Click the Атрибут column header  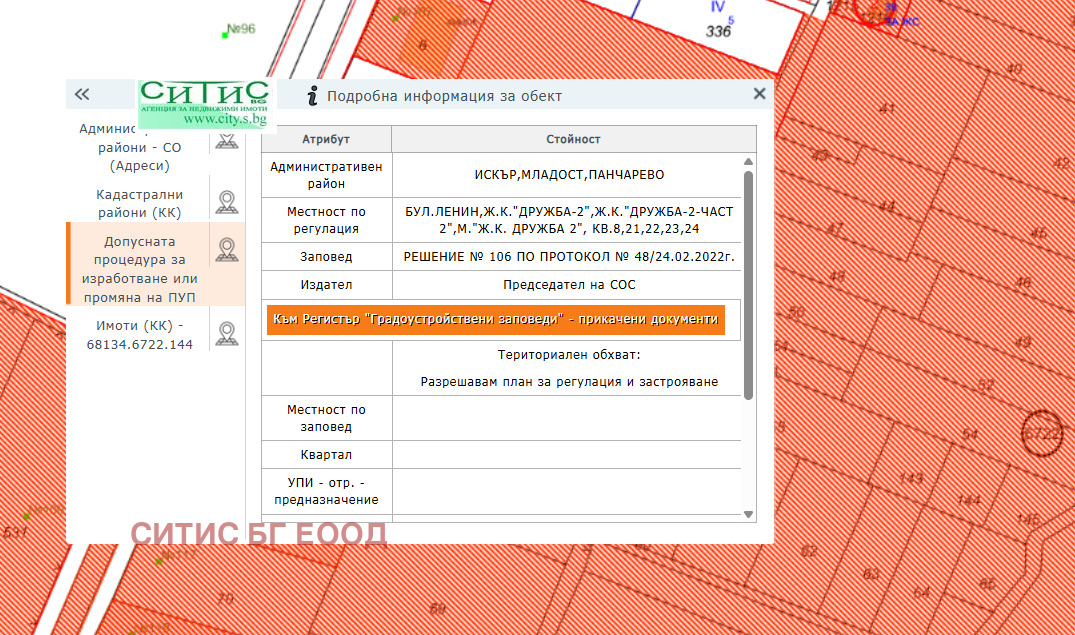click(326, 139)
